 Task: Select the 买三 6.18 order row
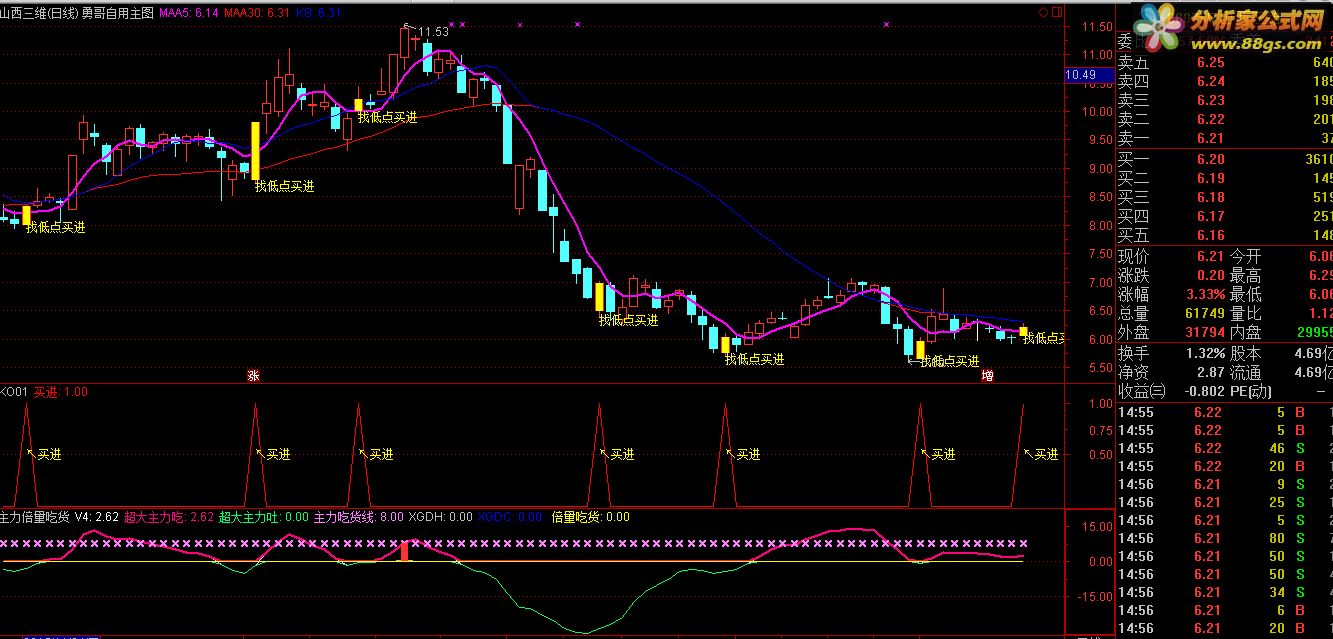(x=1224, y=197)
